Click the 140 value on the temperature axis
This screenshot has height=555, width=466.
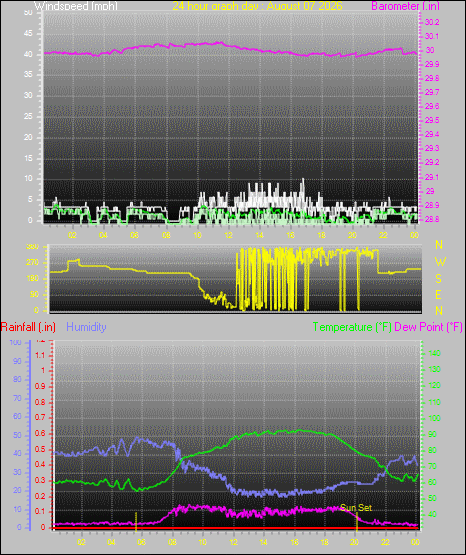tap(435, 353)
